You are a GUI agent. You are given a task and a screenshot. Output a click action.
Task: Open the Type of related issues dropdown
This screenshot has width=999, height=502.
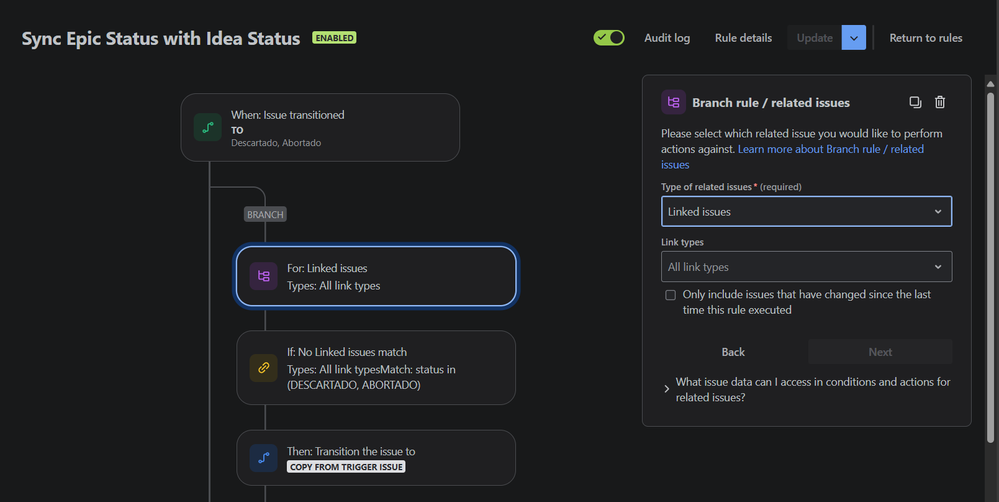click(x=806, y=212)
